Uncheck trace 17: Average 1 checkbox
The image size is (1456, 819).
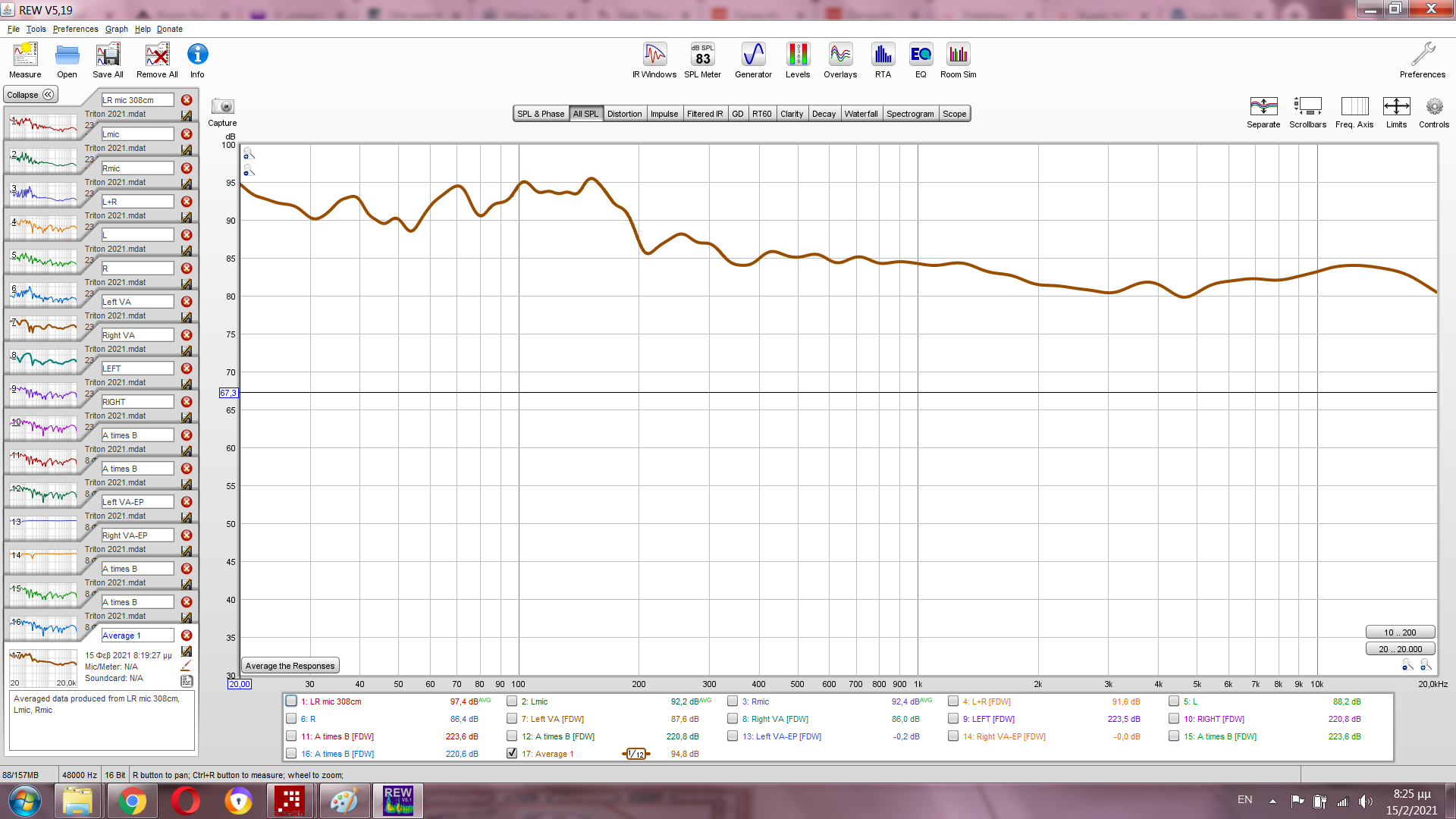(512, 754)
